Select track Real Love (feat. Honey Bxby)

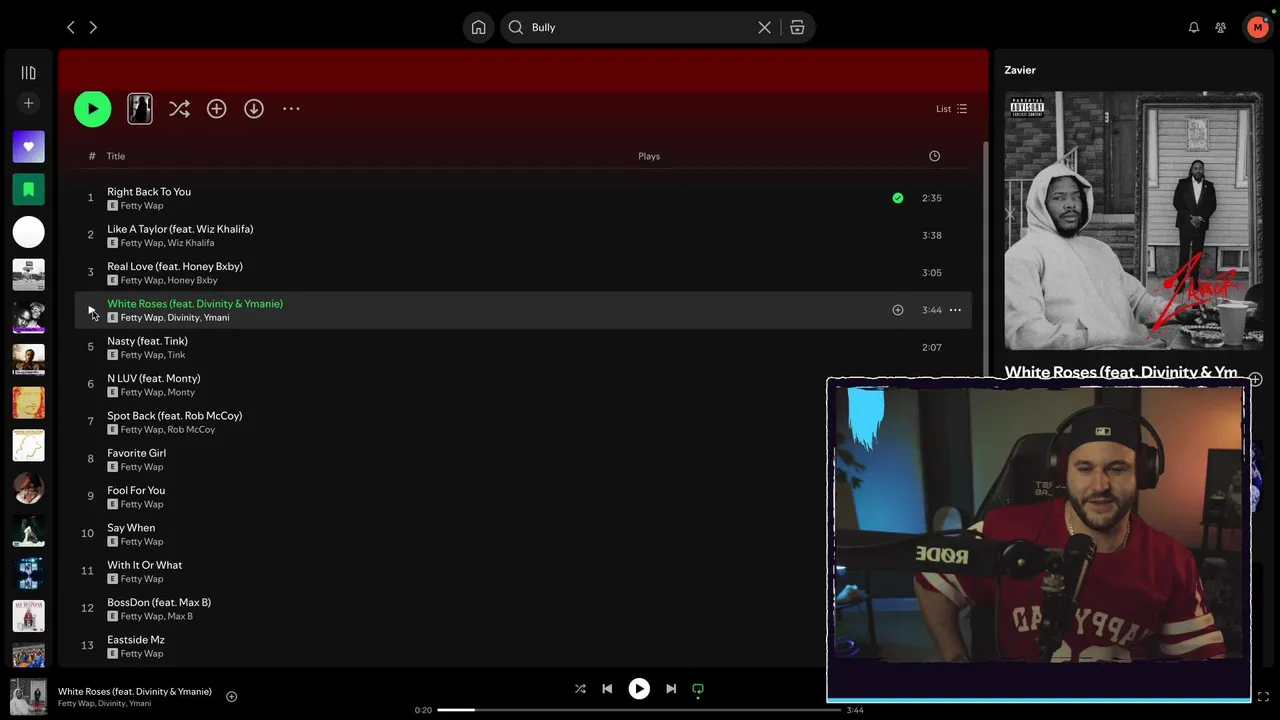coord(175,266)
